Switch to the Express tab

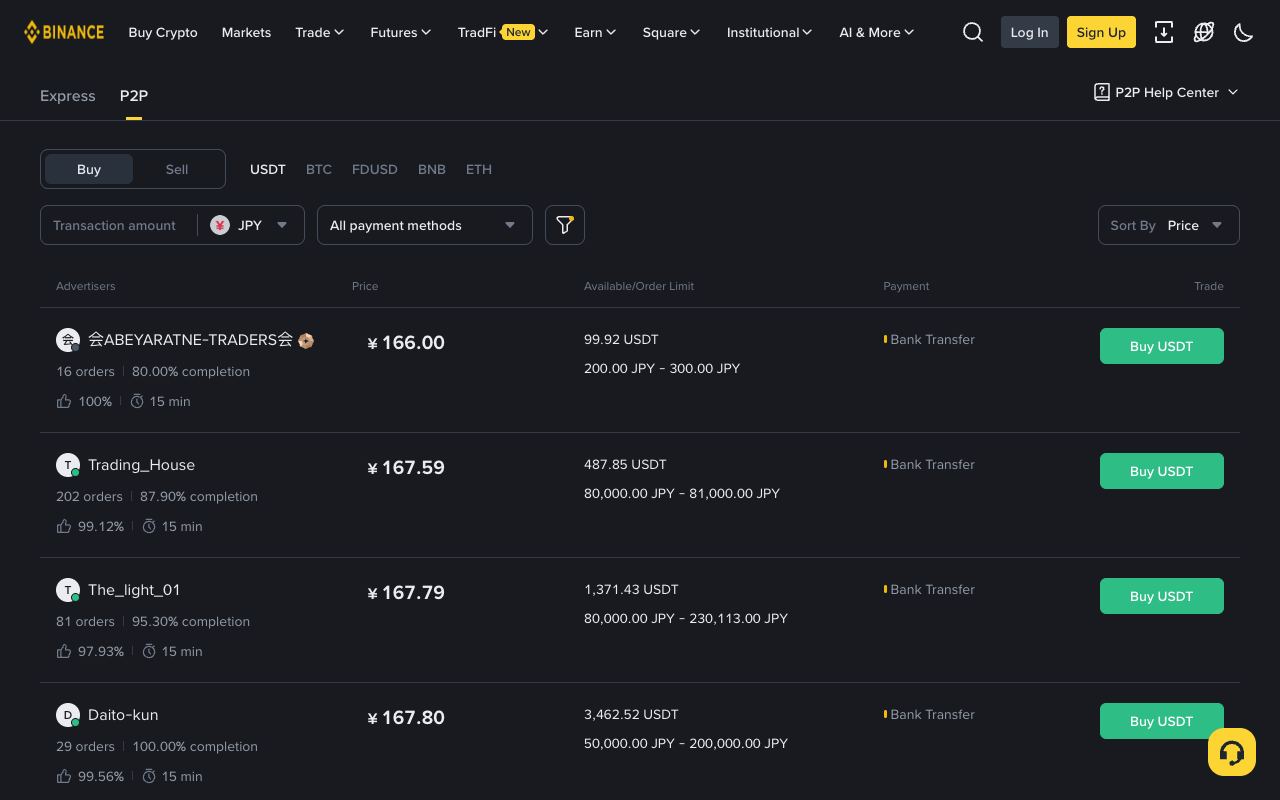pos(68,96)
